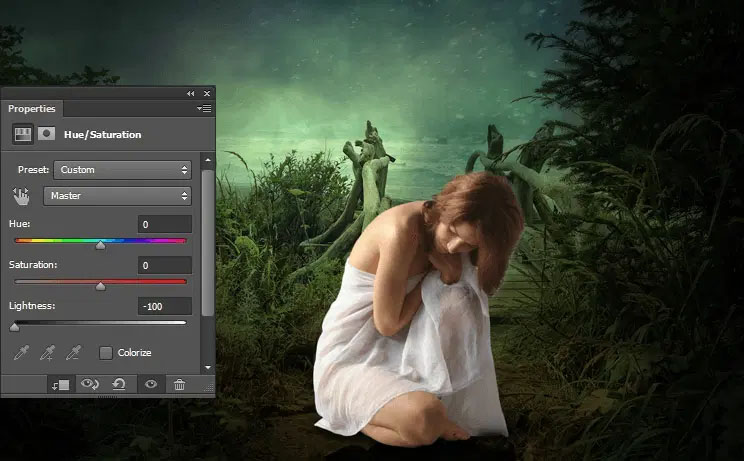
Task: Click the panel scrollbar up arrow
Action: (208, 160)
